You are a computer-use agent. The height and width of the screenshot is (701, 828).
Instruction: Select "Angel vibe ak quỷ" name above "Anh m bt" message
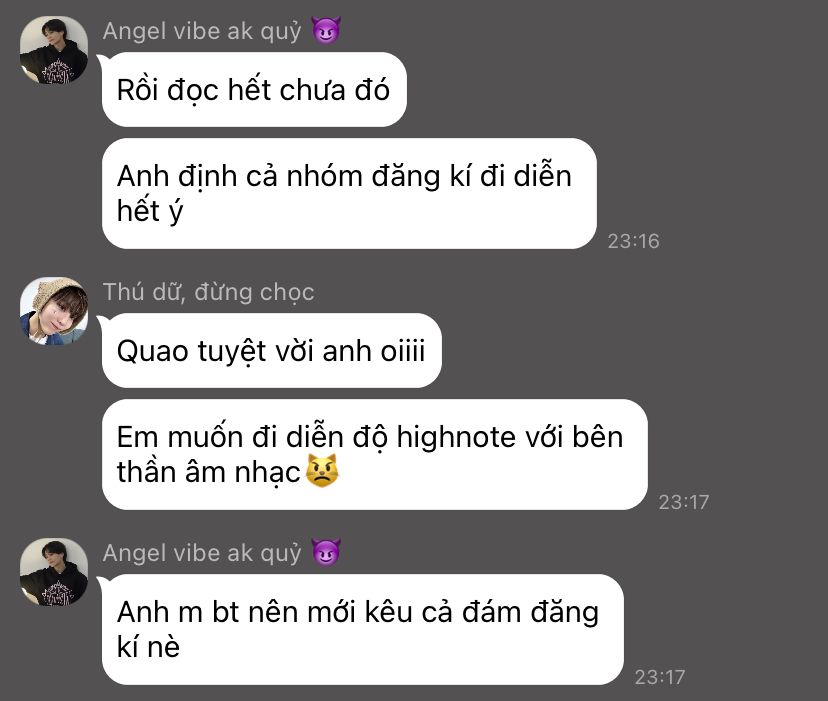point(202,553)
